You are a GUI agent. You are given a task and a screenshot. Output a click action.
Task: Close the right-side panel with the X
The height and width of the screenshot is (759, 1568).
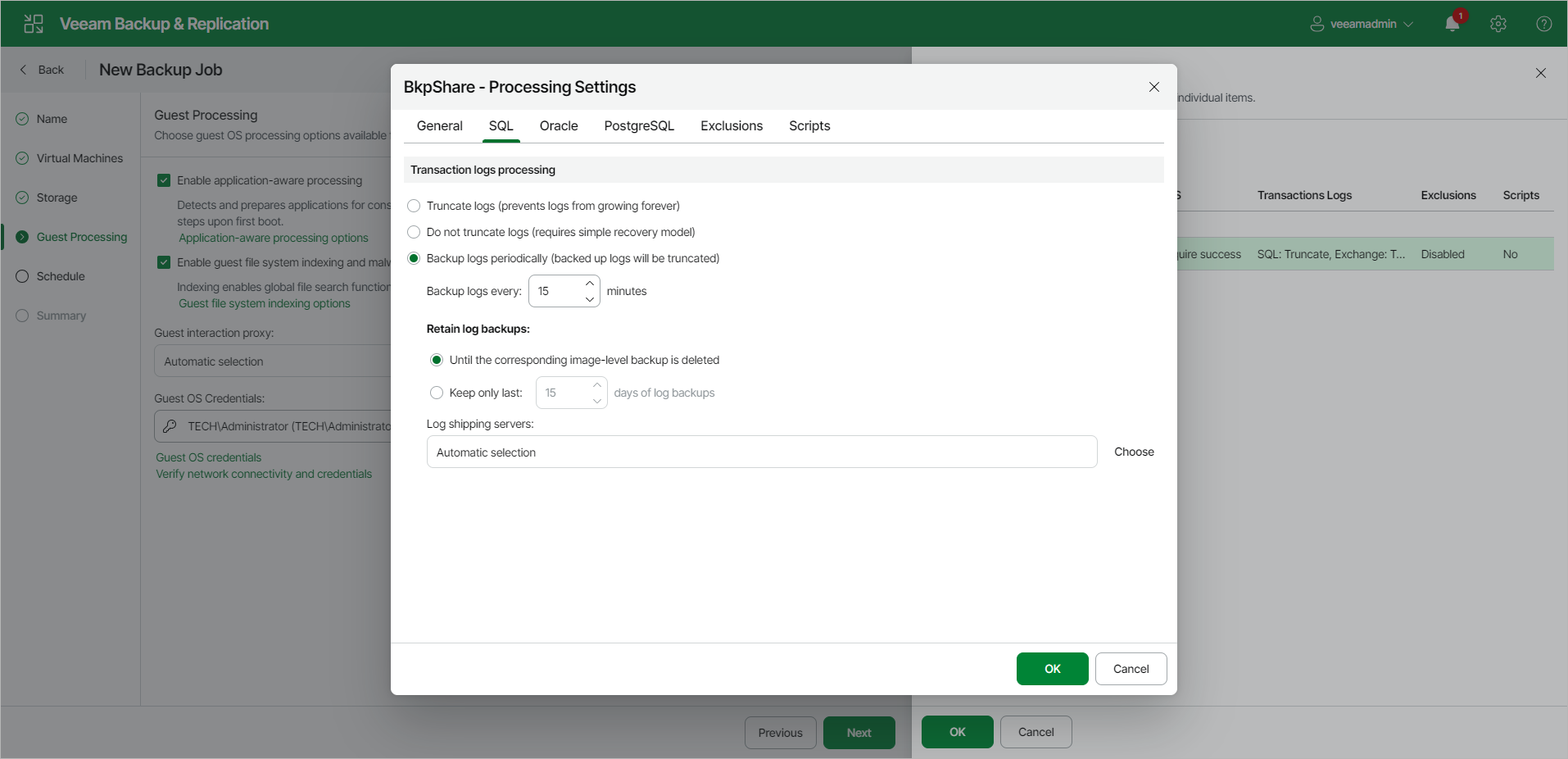1541,73
